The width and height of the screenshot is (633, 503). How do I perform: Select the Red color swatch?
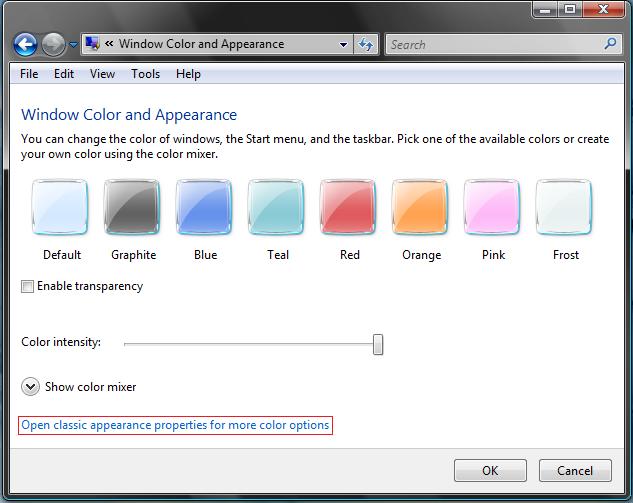(x=348, y=207)
